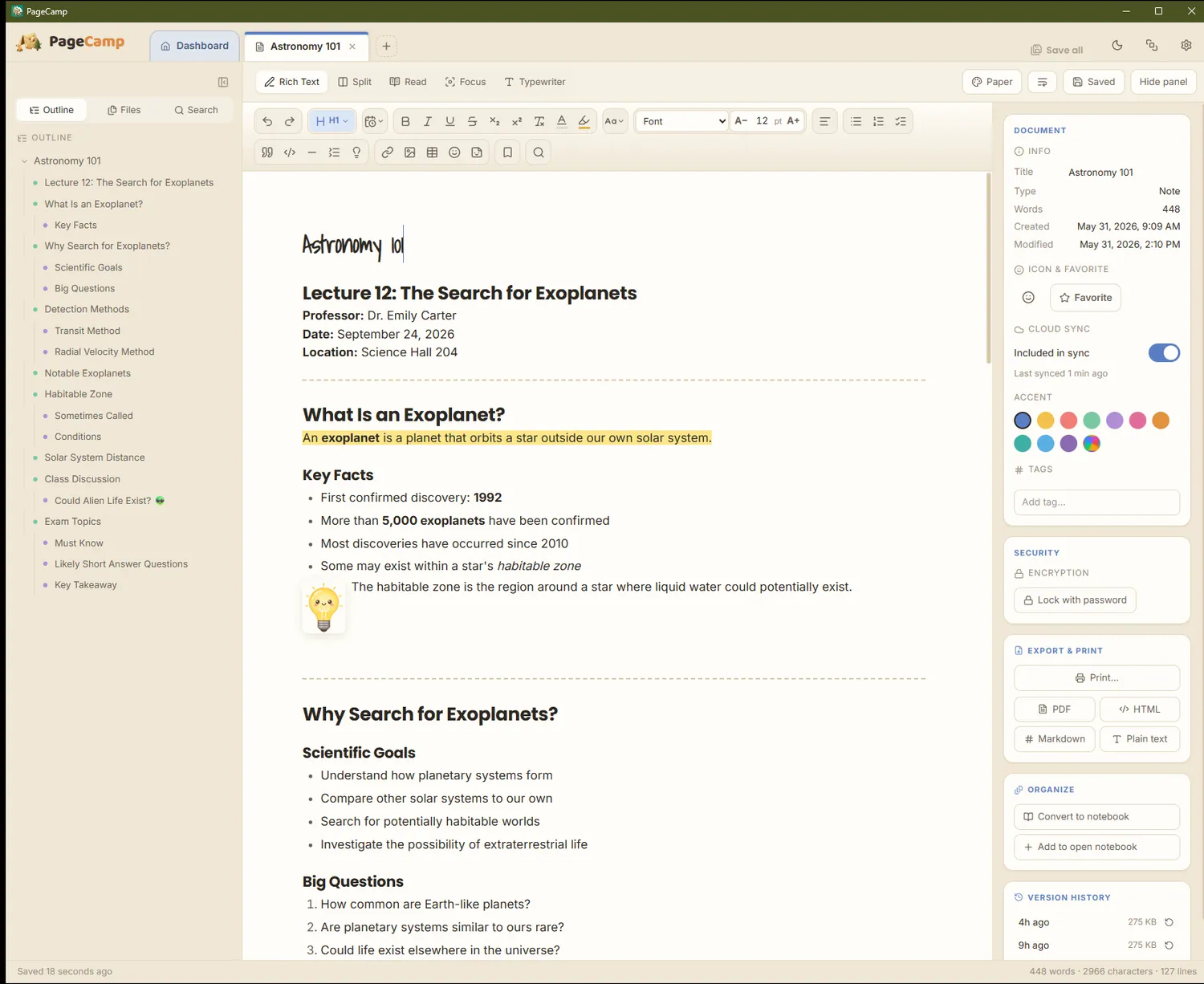This screenshot has height=984, width=1204.
Task: Switch to the Dashboard tab
Action: point(194,46)
